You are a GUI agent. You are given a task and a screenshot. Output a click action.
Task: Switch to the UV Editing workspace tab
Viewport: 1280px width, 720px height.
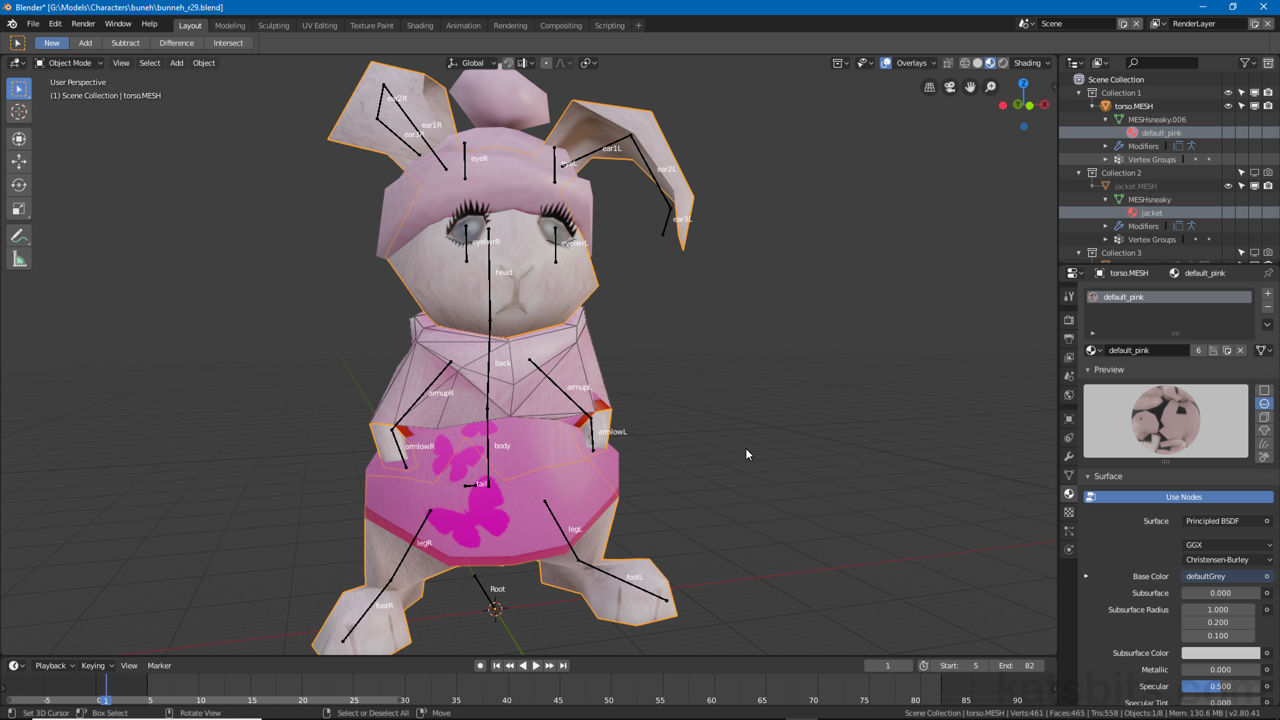coord(320,25)
